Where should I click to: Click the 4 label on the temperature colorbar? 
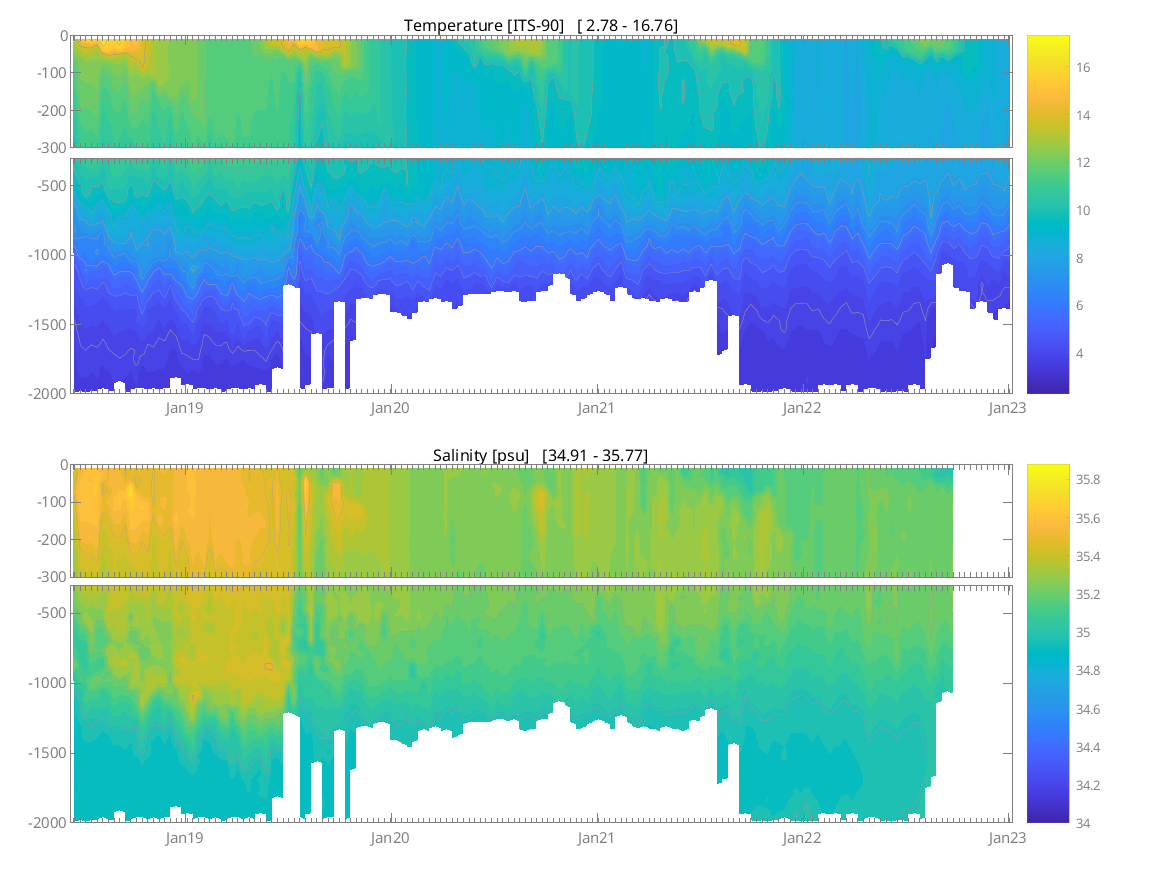pos(1080,353)
